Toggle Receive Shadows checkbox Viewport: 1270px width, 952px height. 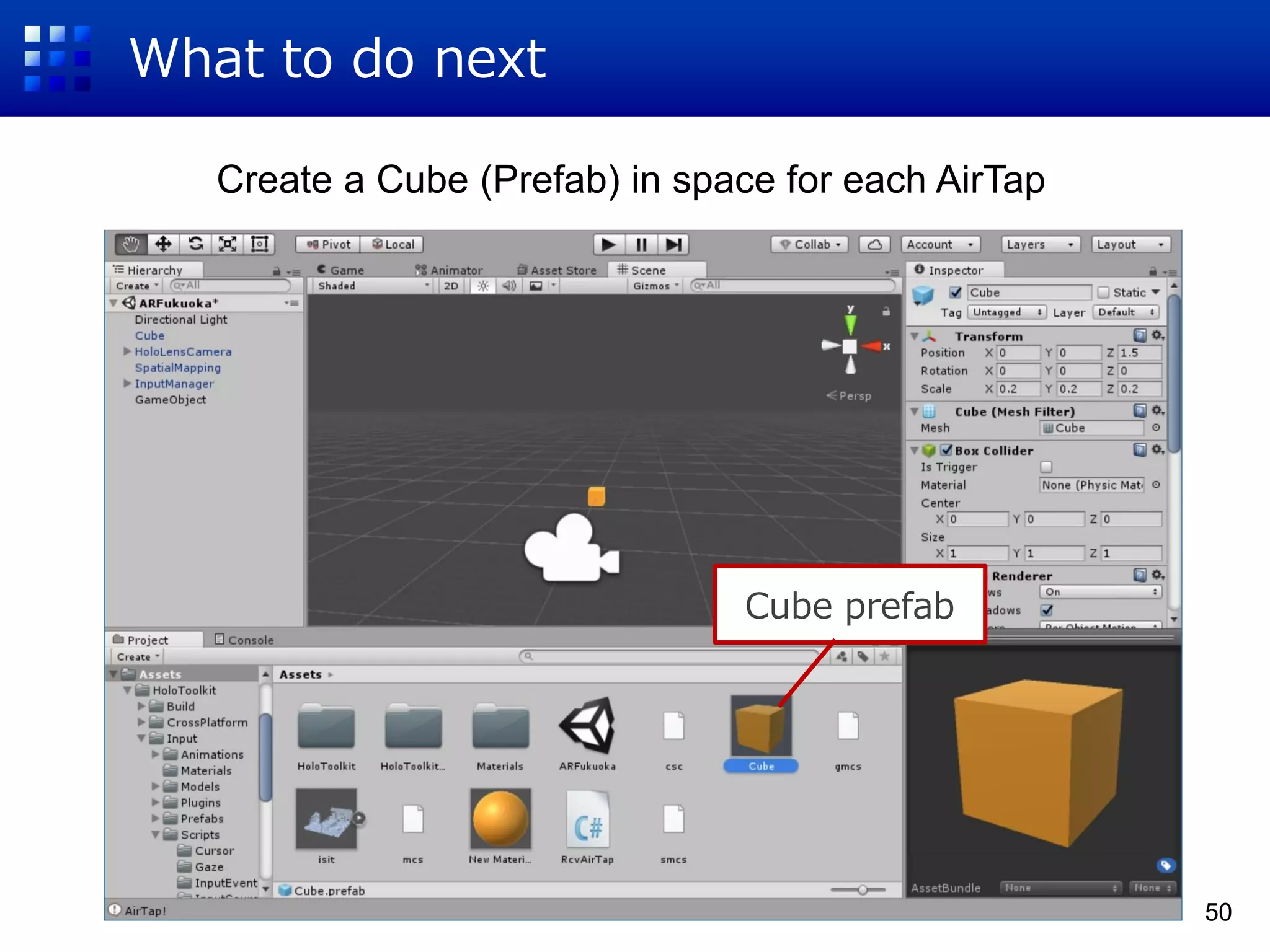[1046, 610]
